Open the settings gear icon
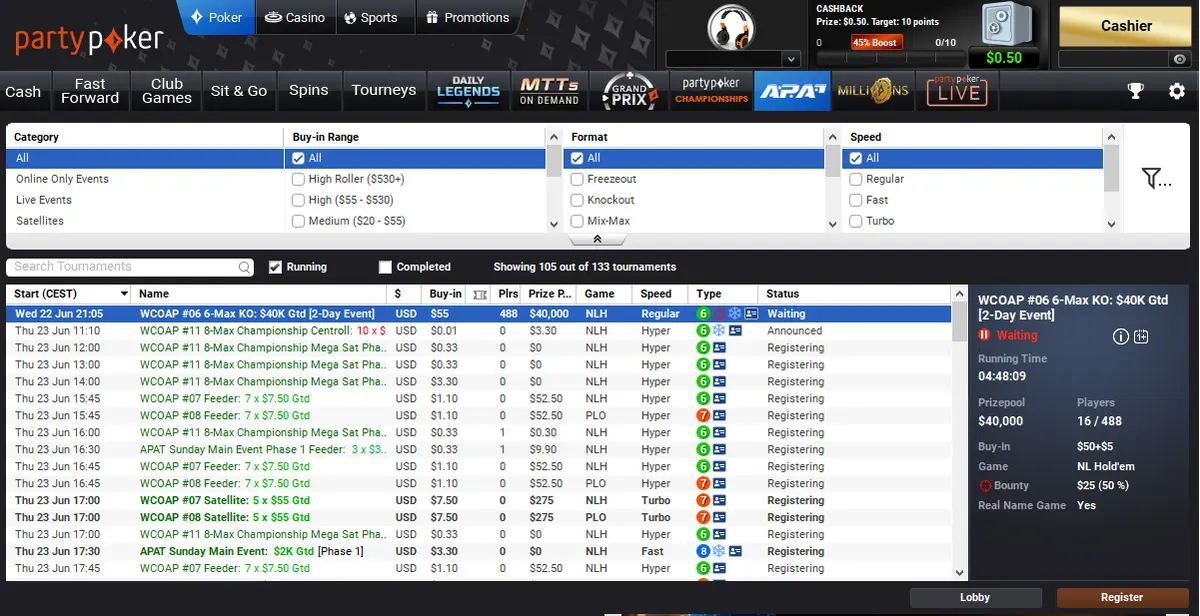The image size is (1200, 616). point(1176,91)
